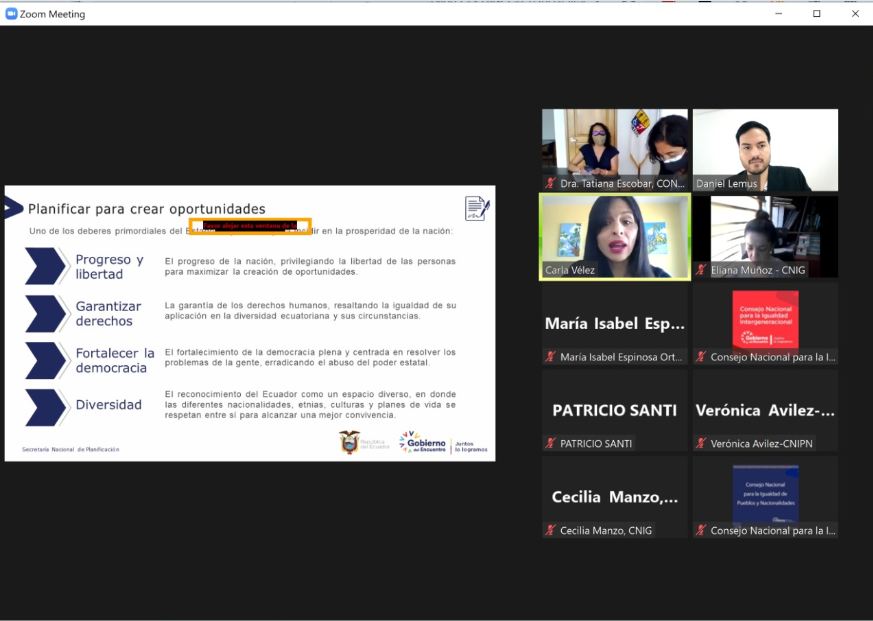The width and height of the screenshot is (873, 621).
Task: Click the Zoom logo in the title bar
Action: (12, 14)
